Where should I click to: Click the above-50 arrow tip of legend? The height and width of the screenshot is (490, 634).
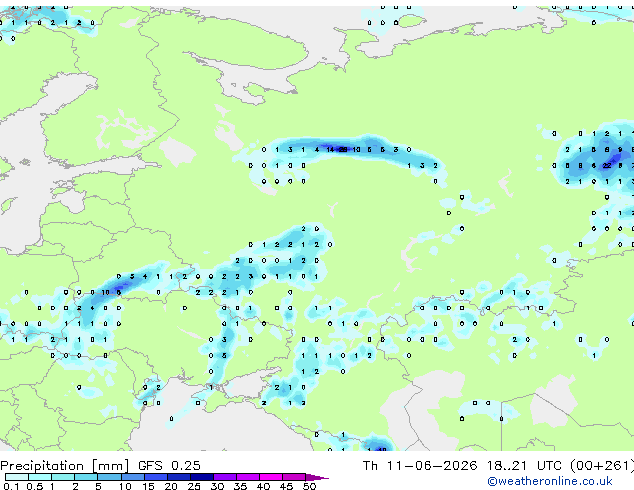(x=317, y=477)
